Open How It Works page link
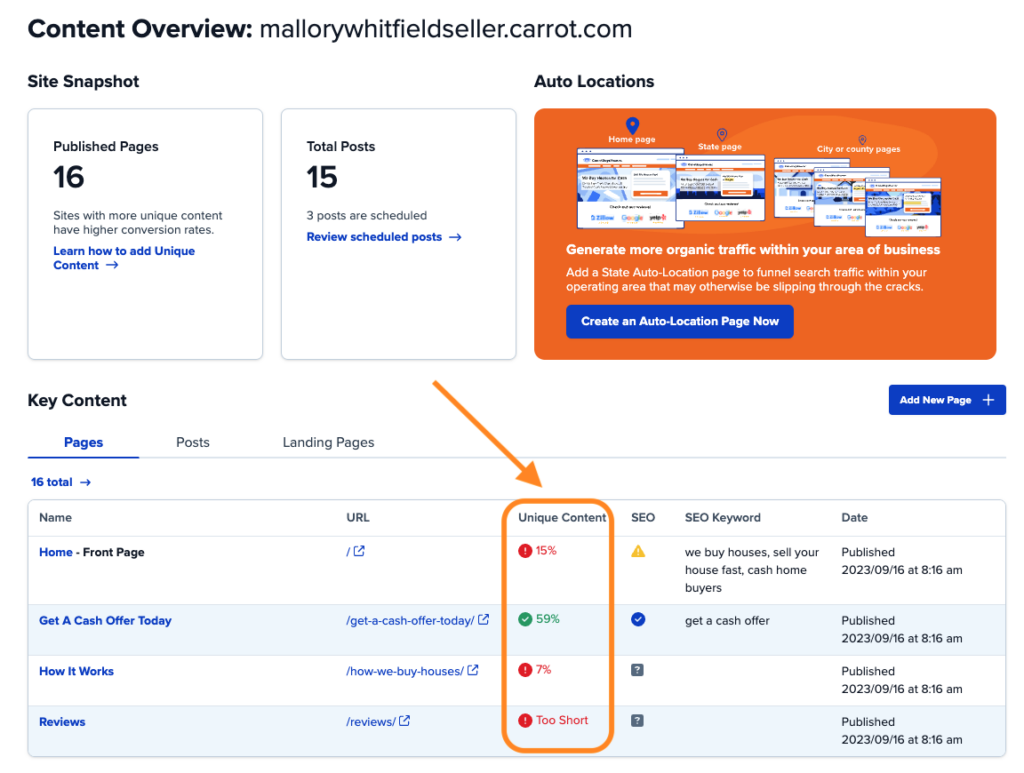Viewport: 1024px width, 773px height. 76,671
